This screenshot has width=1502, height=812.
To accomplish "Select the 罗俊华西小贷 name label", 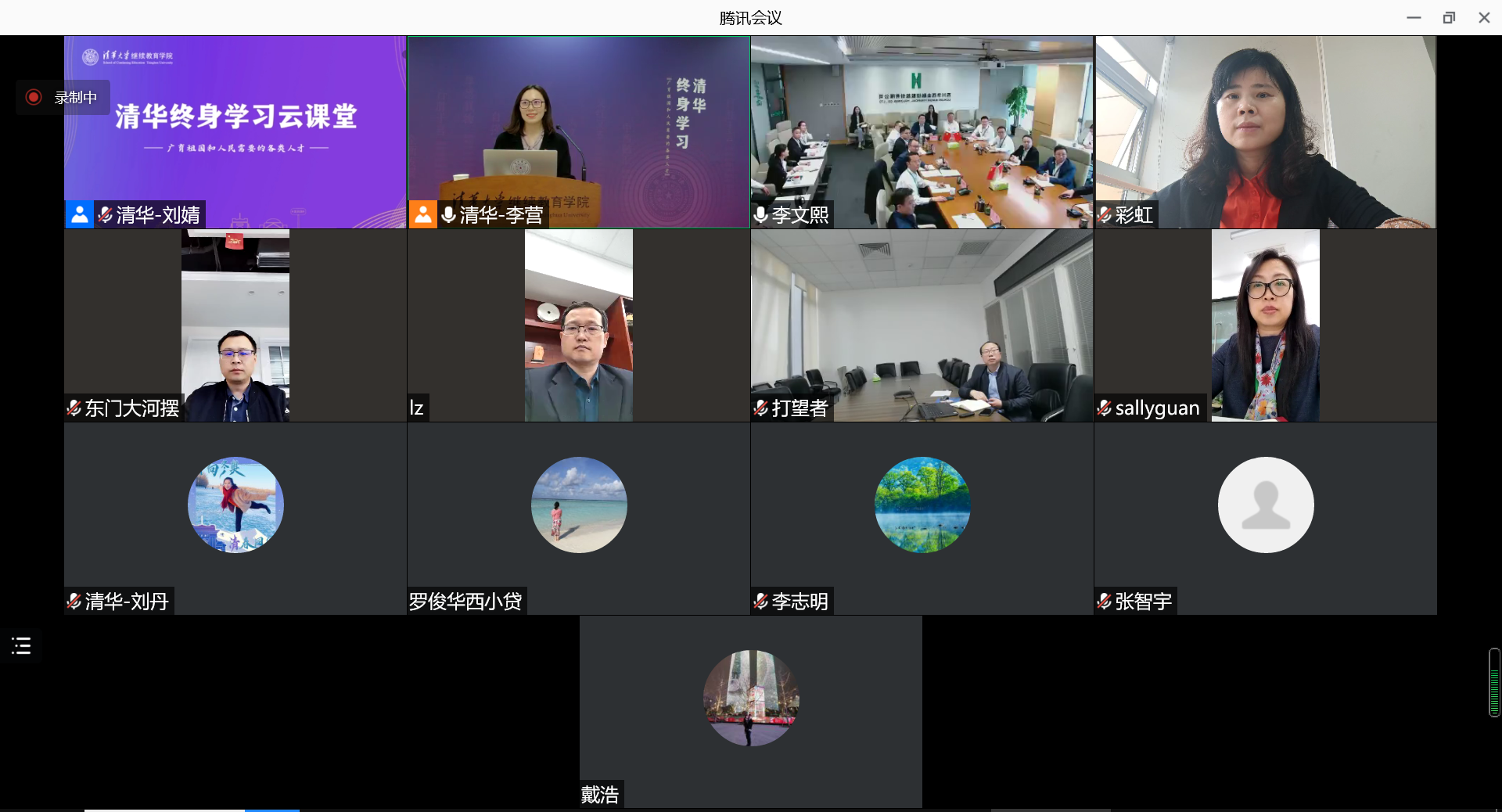I will tap(465, 601).
